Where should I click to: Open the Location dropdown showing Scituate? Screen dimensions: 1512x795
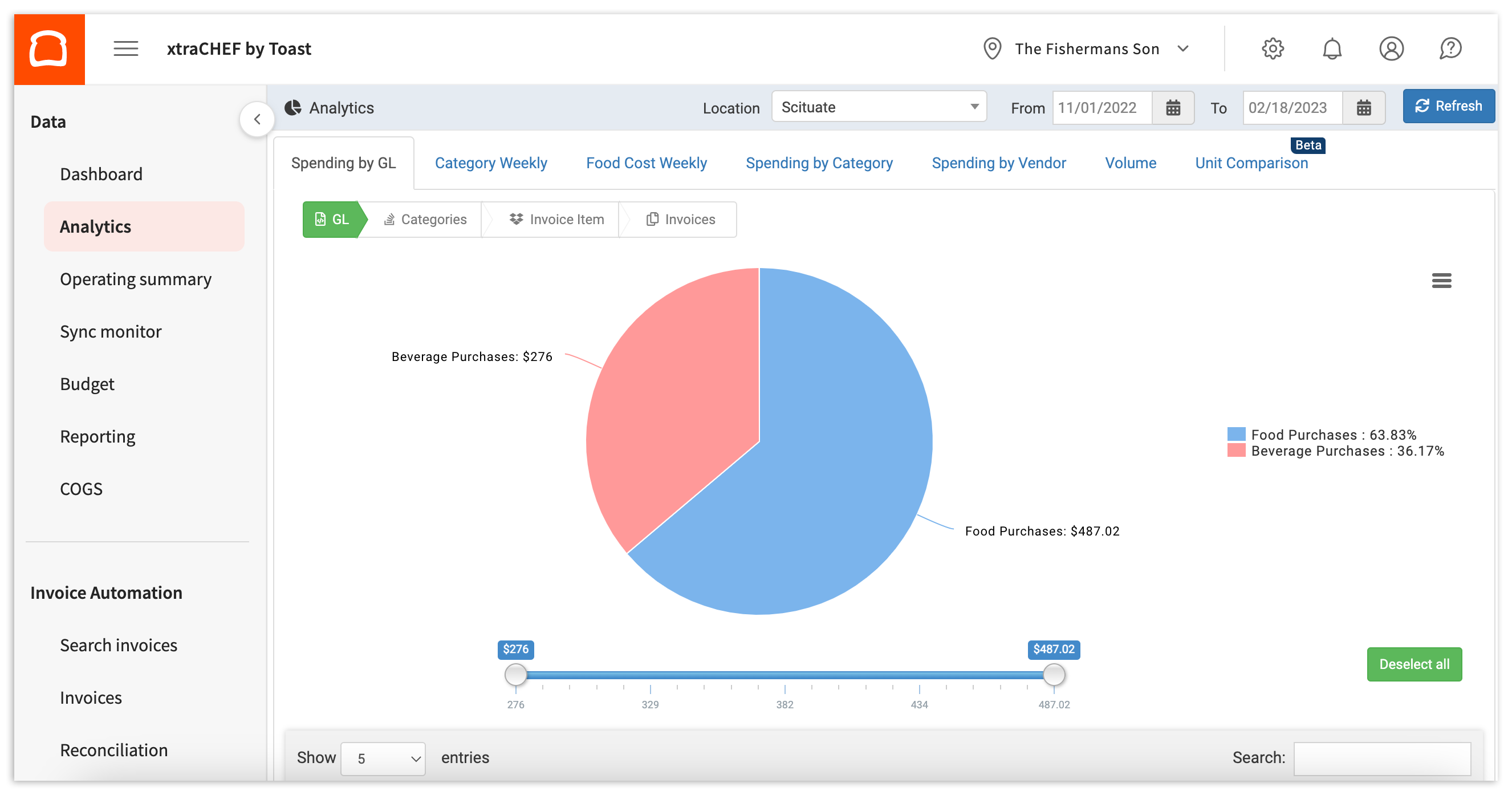879,107
